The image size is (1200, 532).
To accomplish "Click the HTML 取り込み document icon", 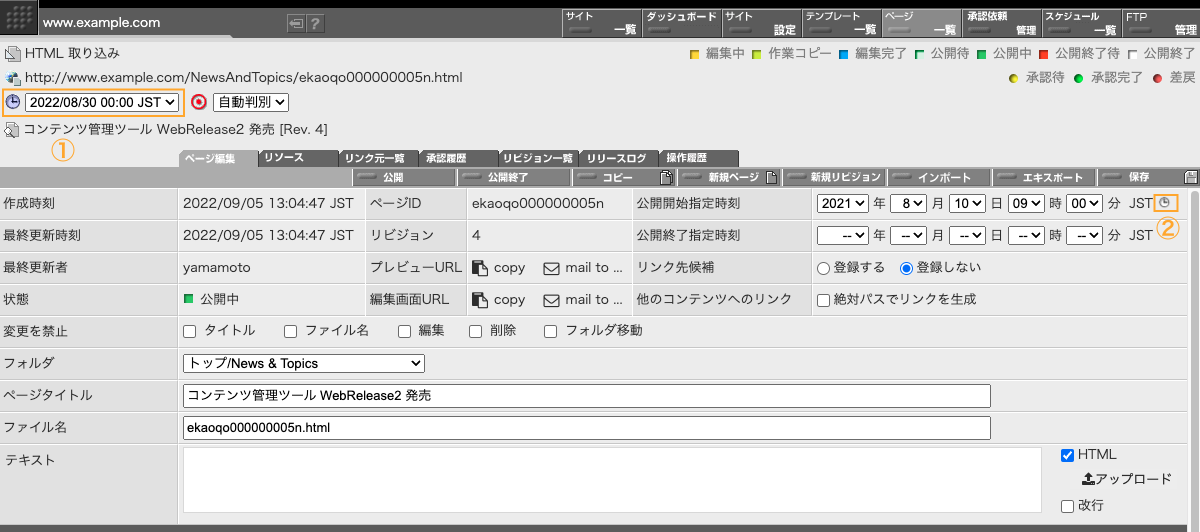I will pyautogui.click(x=12, y=53).
